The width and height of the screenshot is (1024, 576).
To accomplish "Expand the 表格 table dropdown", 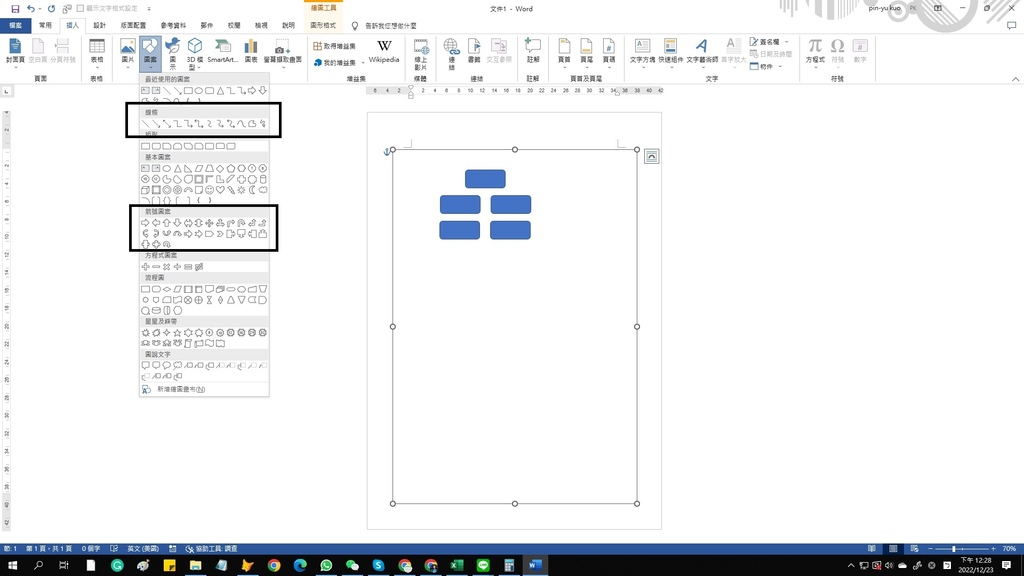I will (x=97, y=54).
